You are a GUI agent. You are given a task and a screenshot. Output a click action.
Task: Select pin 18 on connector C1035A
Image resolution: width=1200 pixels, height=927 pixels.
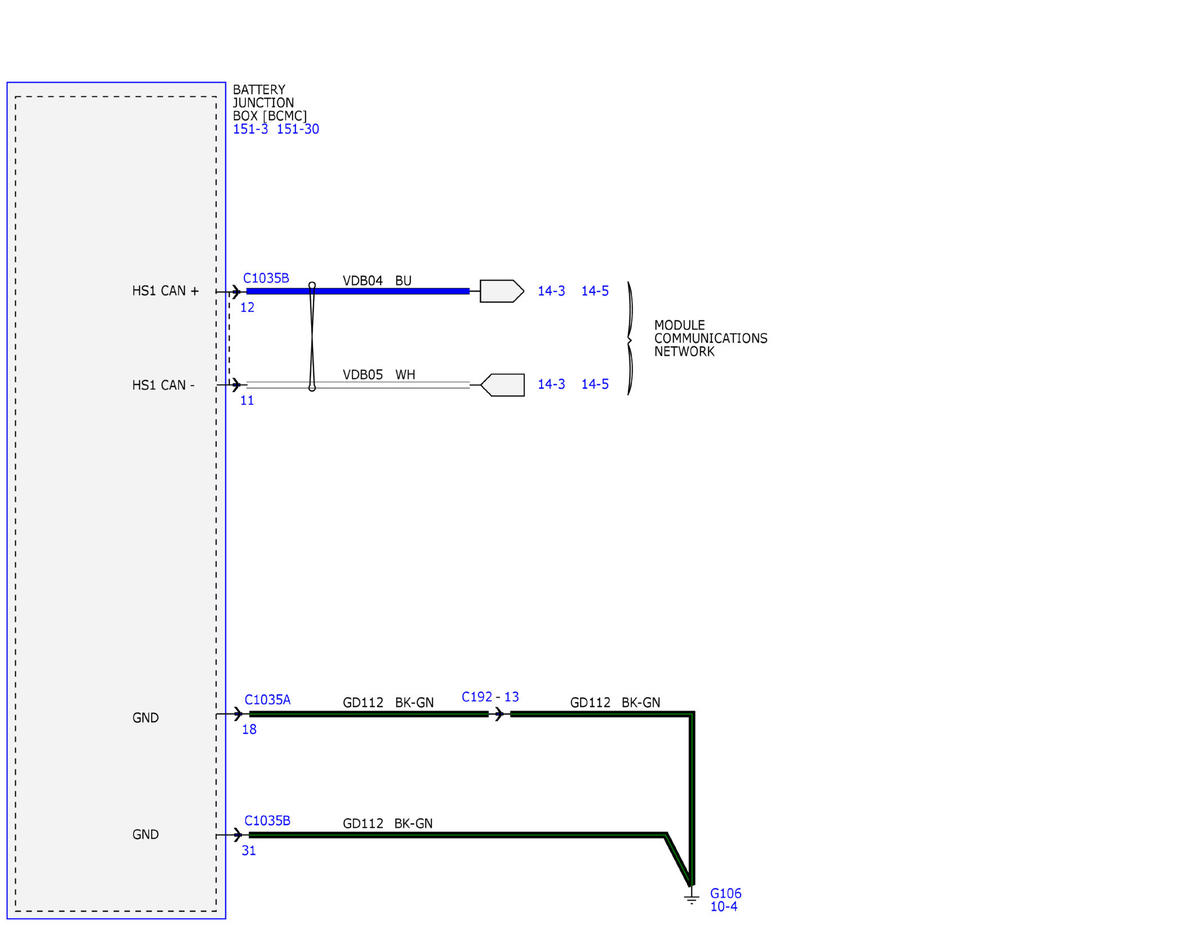(x=249, y=730)
